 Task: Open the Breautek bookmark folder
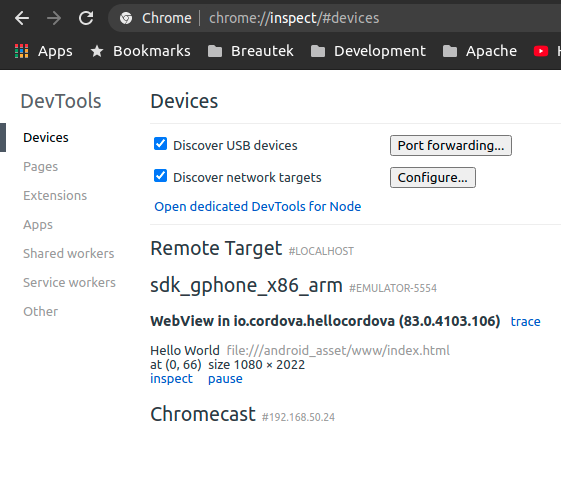pos(250,51)
